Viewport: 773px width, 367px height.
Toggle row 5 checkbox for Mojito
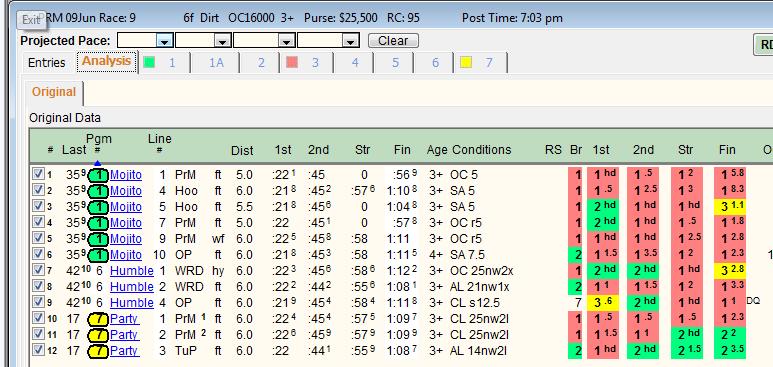pyautogui.click(x=37, y=238)
